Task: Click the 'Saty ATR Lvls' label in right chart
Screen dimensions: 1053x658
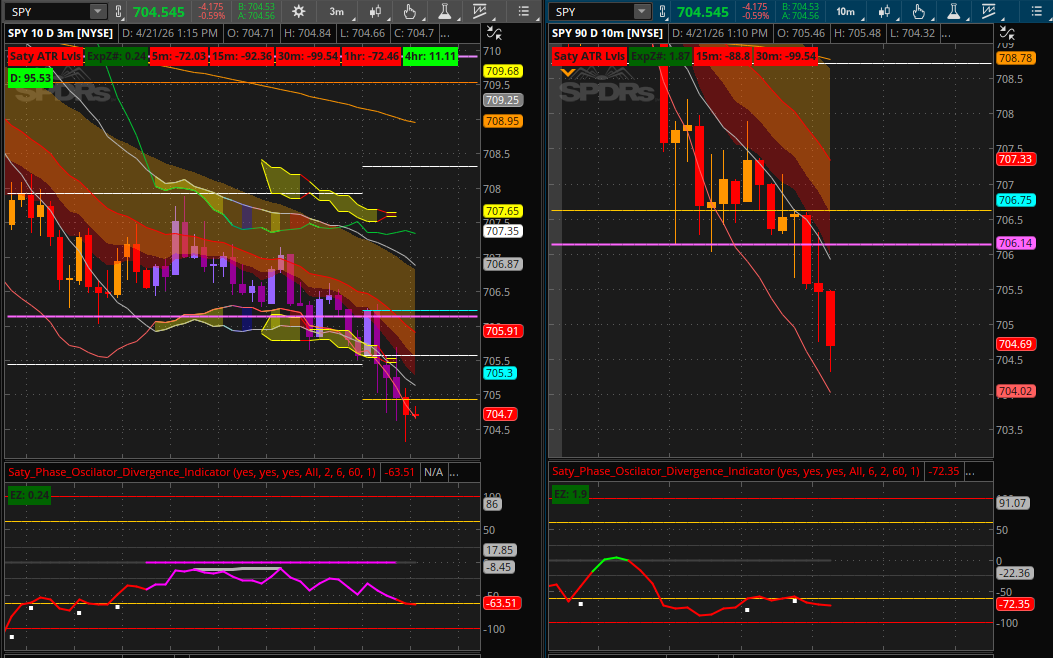Action: pos(590,56)
